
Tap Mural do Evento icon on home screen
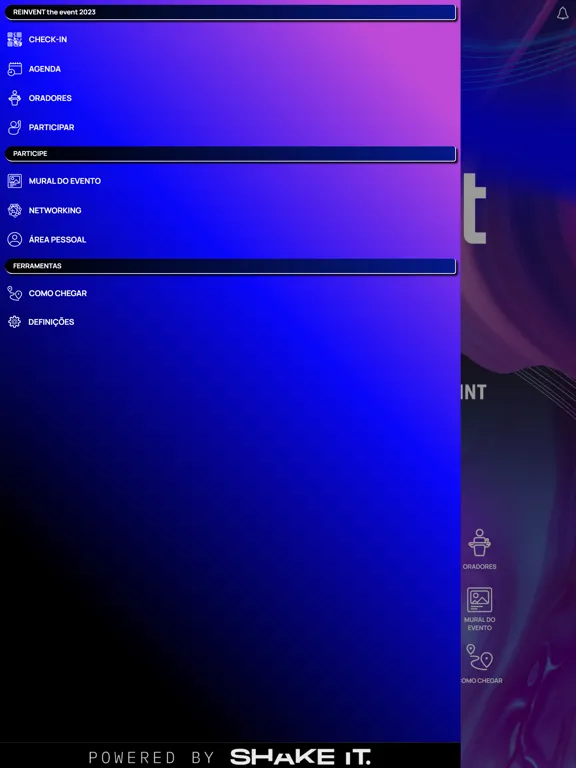[x=480, y=600]
